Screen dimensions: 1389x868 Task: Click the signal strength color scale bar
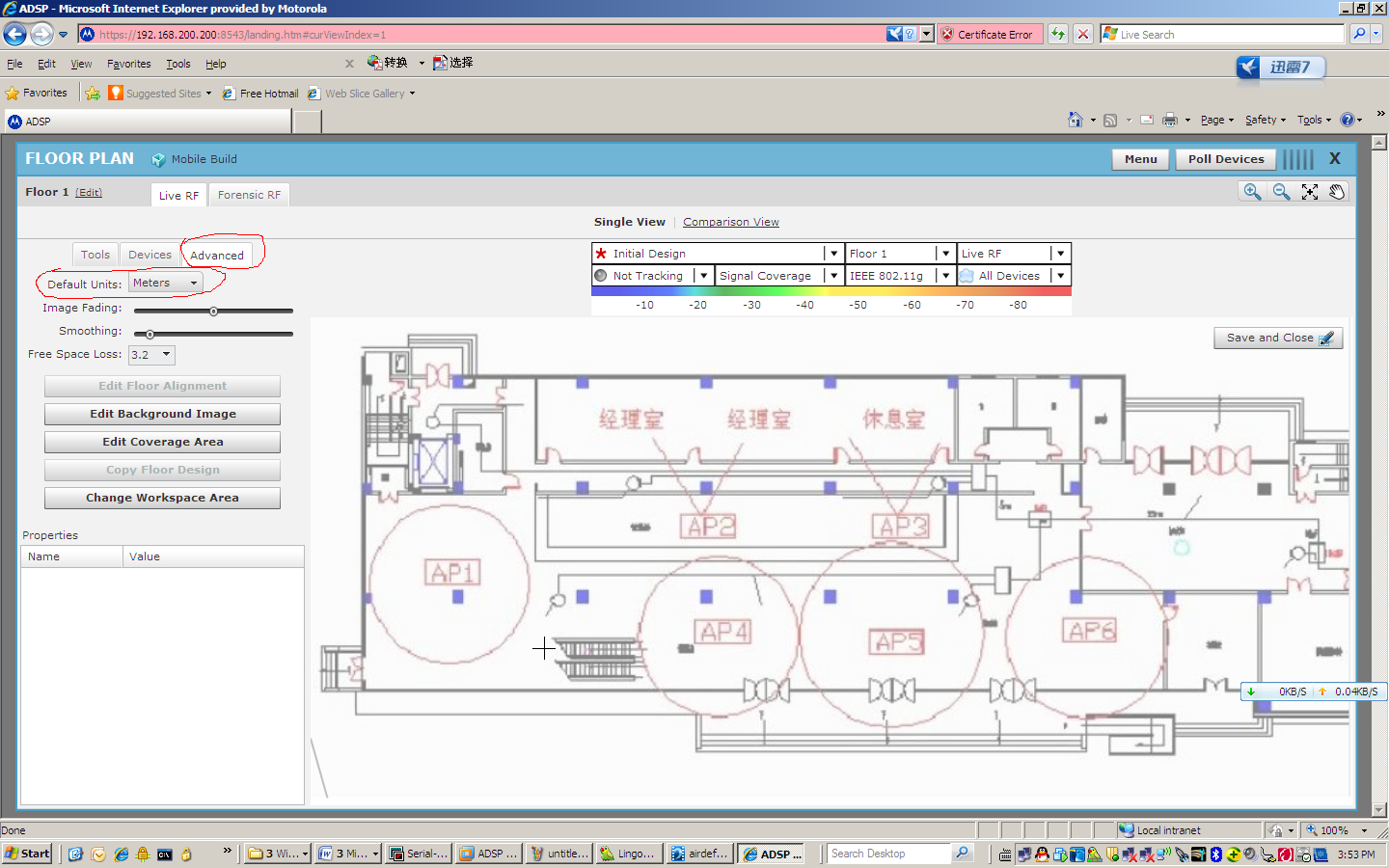click(x=831, y=291)
